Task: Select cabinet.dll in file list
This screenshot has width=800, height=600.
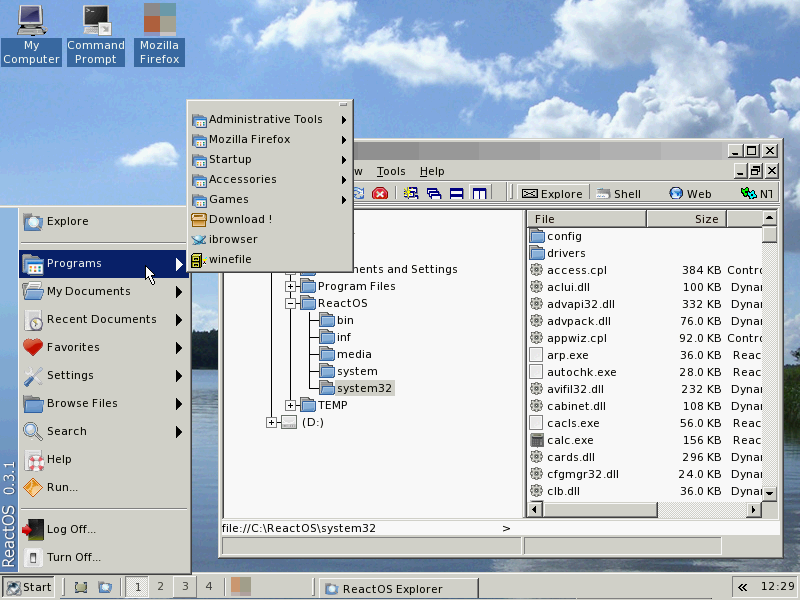Action: tap(568, 407)
